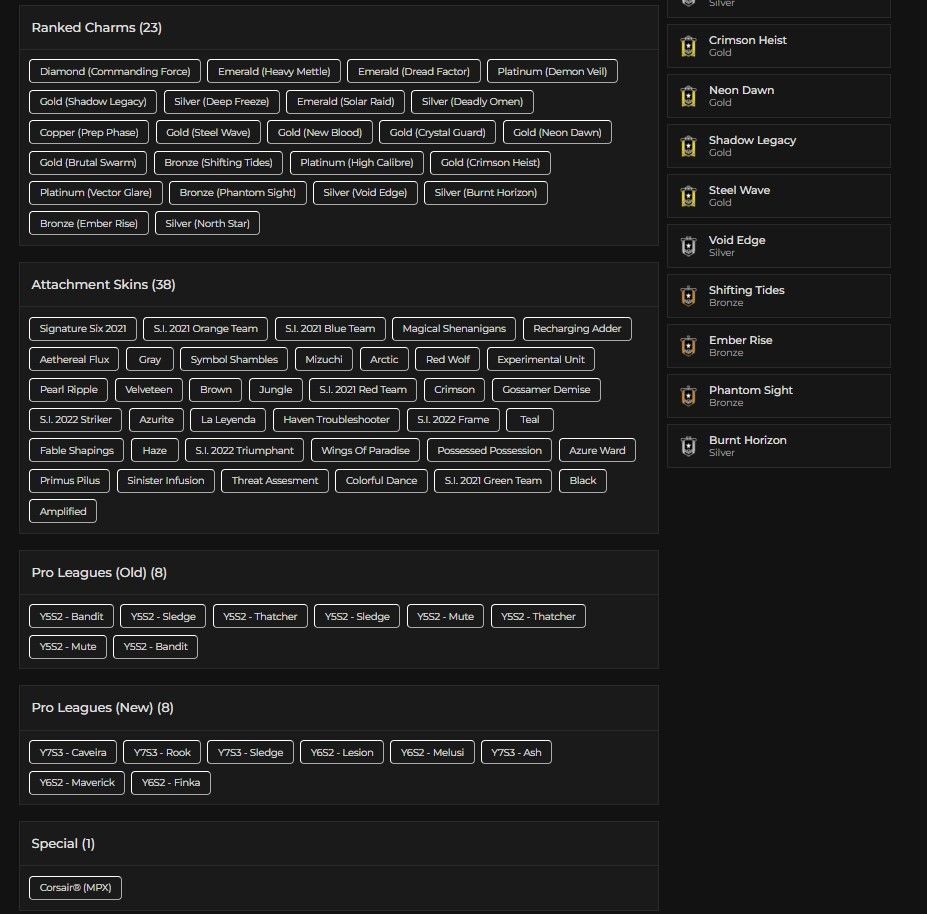Click the Amplified skin tag
Viewport: 927px width, 914px height.
(x=63, y=511)
